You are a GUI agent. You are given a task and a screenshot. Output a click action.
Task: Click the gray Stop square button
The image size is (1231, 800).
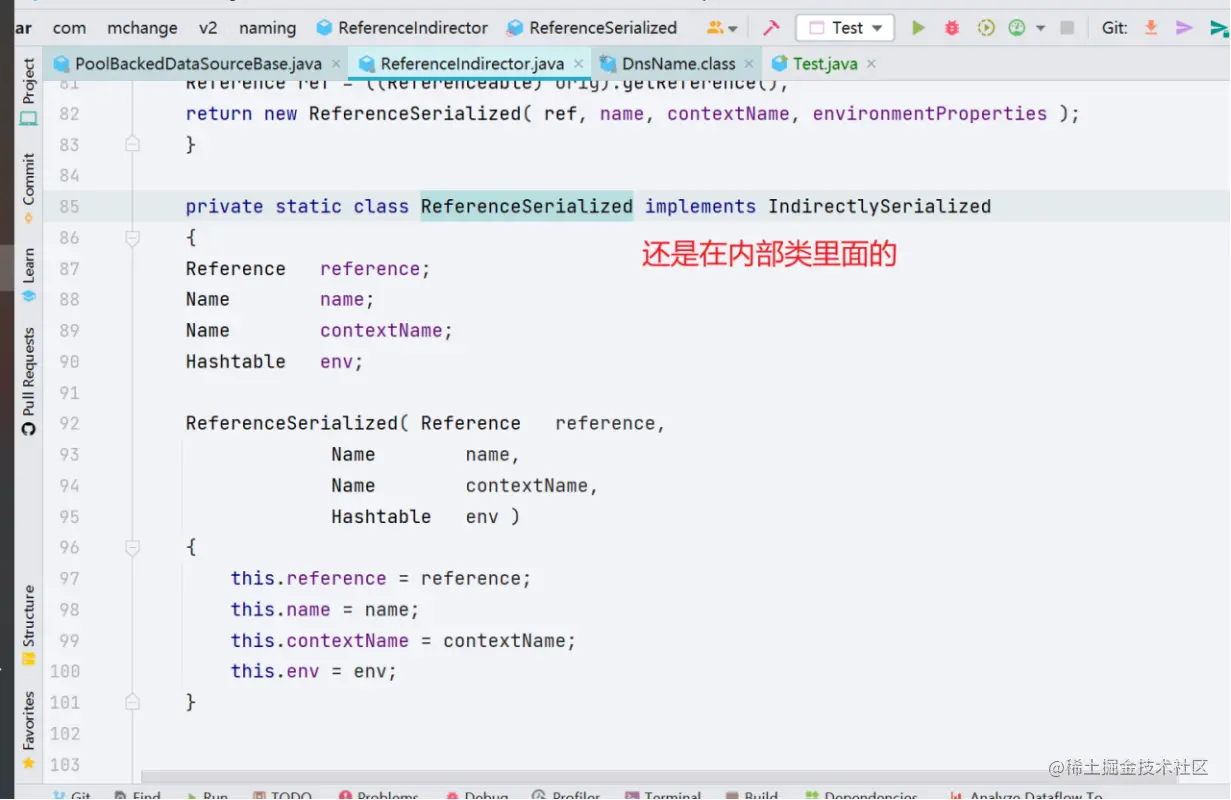point(1067,28)
